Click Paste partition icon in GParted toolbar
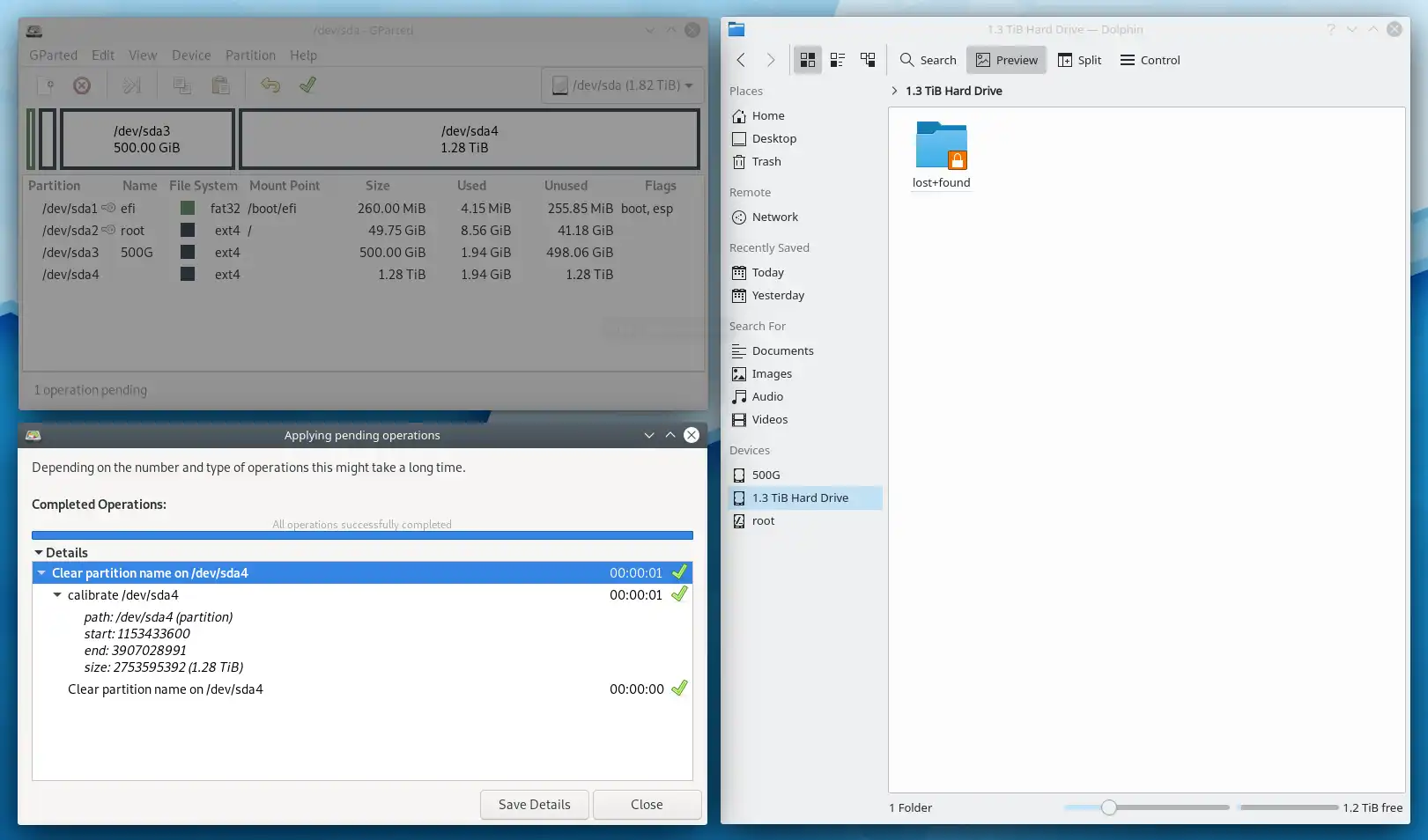This screenshot has height=840, width=1428. pyautogui.click(x=220, y=85)
